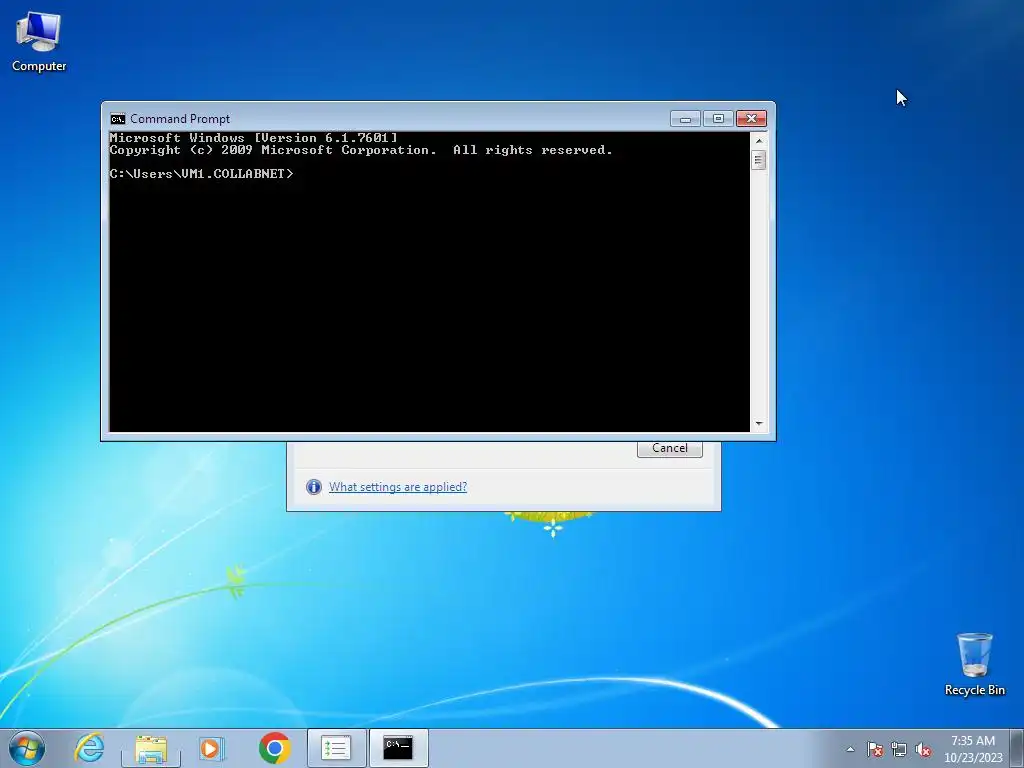
Task: Click the Command Prompt scrollbar up arrow
Action: pos(758,140)
